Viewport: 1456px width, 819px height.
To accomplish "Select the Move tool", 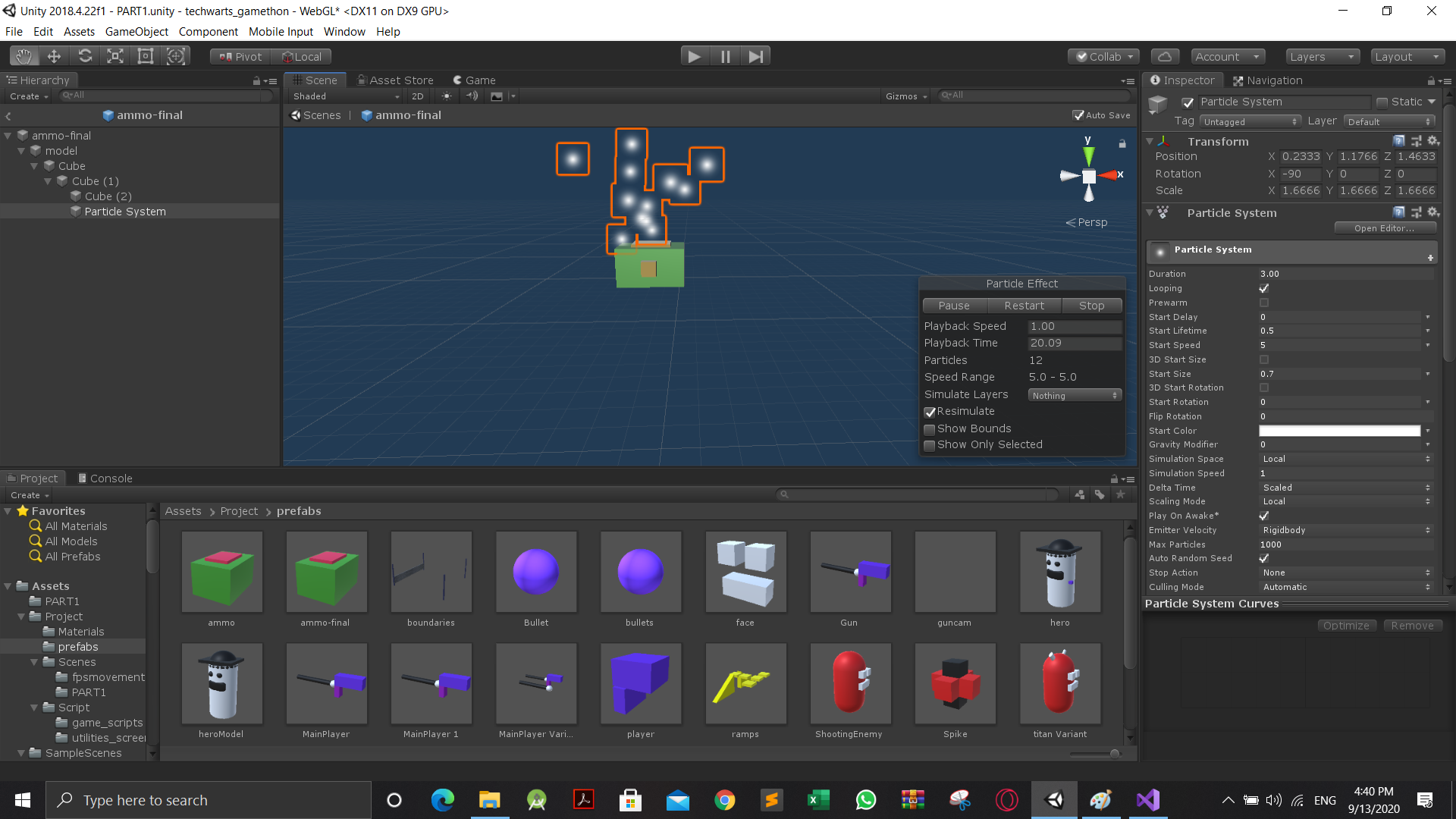I will click(54, 56).
